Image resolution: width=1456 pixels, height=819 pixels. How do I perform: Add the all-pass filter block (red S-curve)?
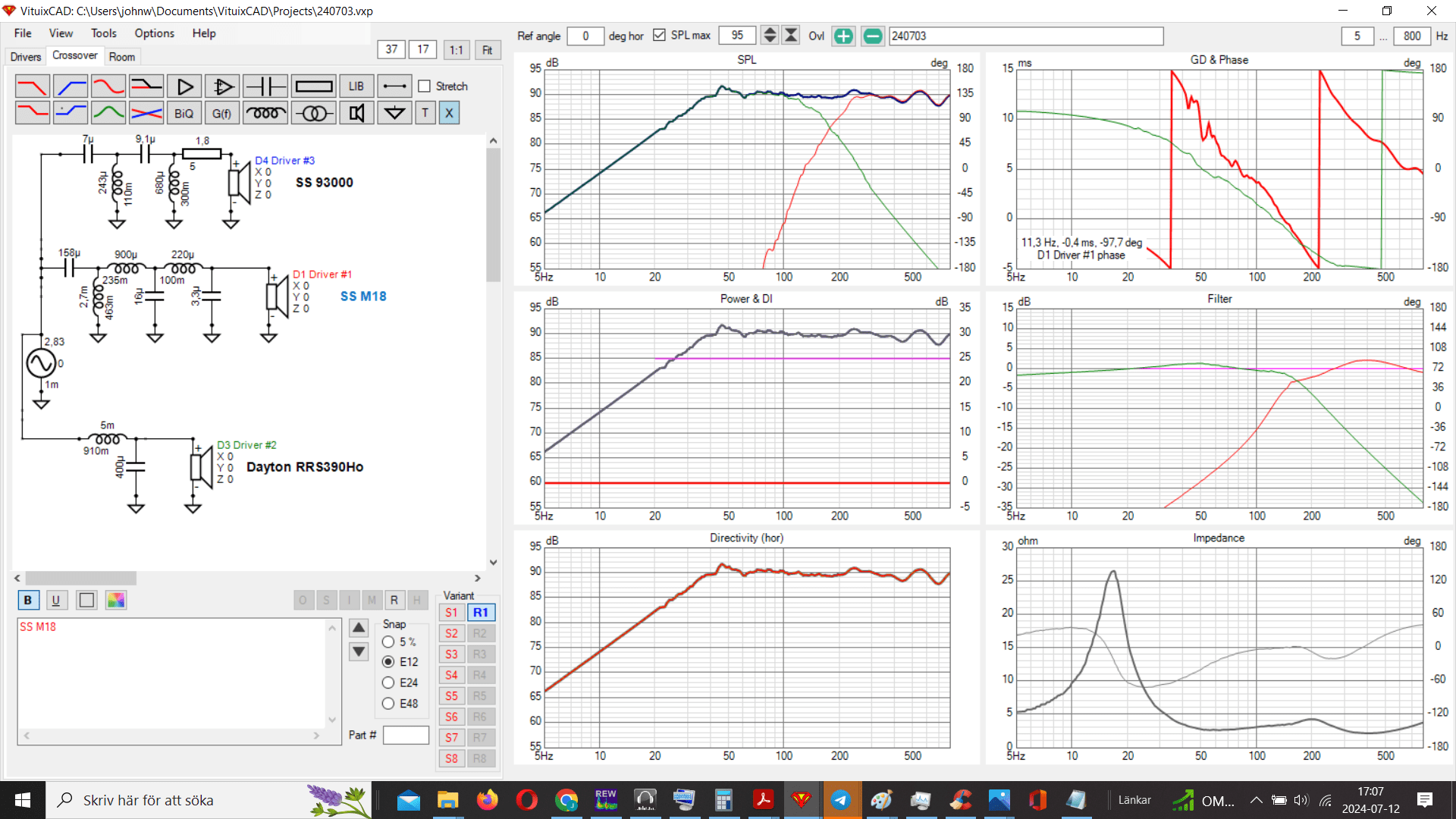tap(108, 86)
